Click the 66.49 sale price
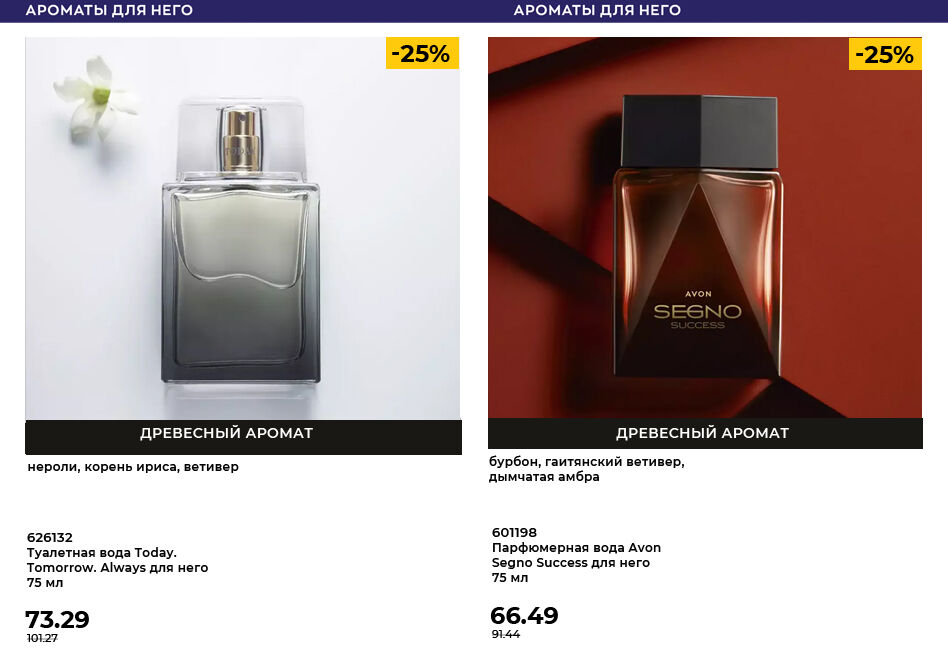 [x=524, y=616]
